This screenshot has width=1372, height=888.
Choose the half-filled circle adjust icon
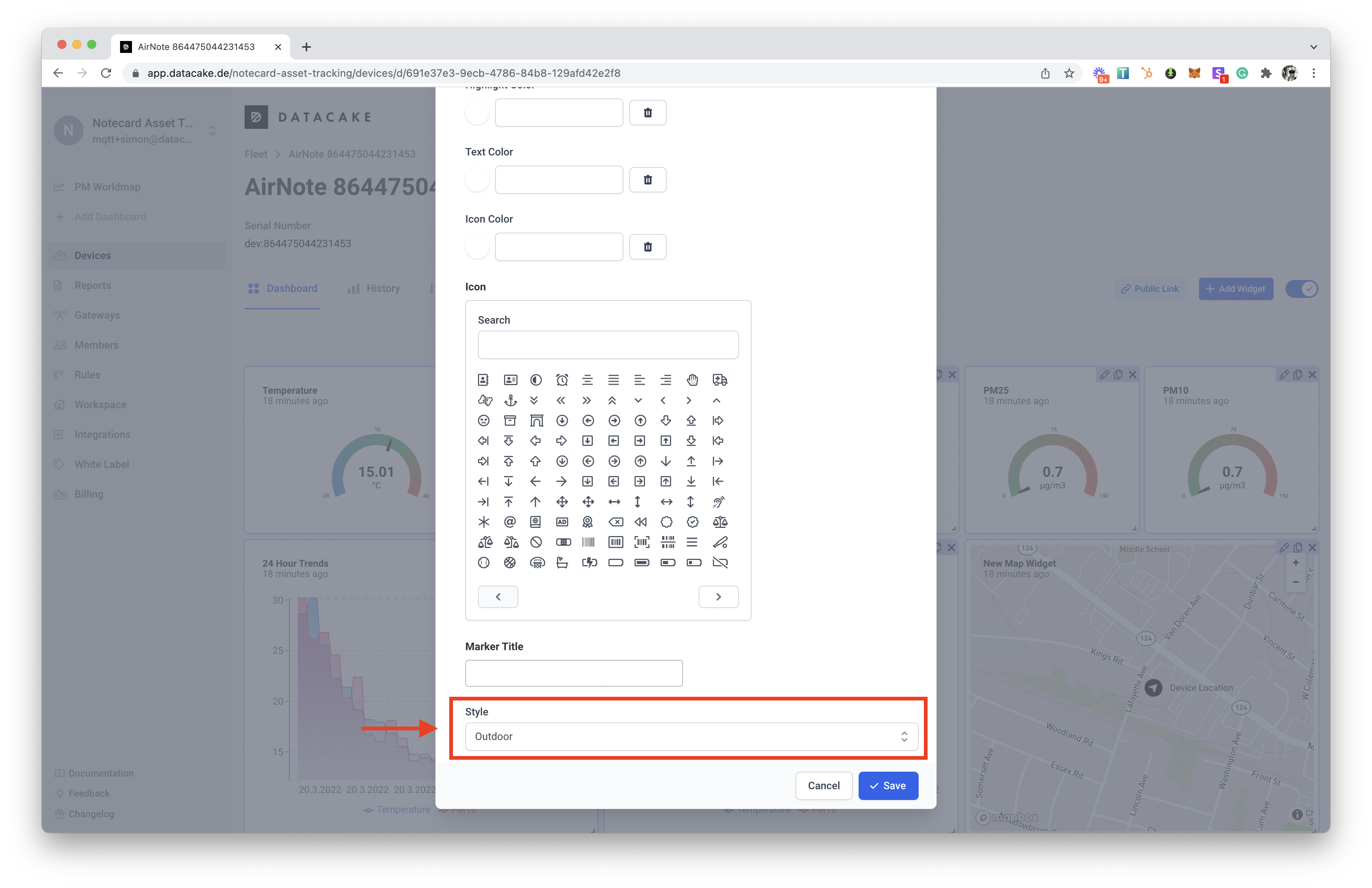(536, 380)
